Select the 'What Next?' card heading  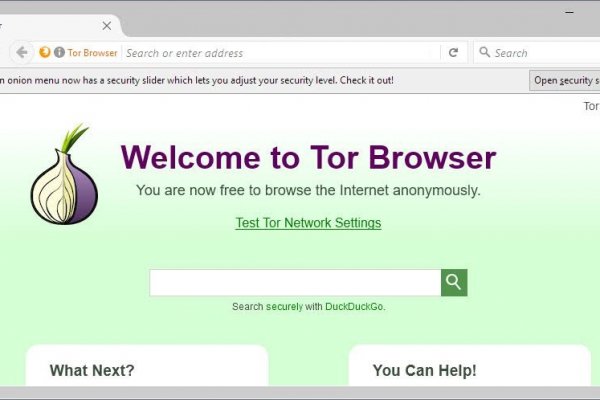tap(92, 370)
